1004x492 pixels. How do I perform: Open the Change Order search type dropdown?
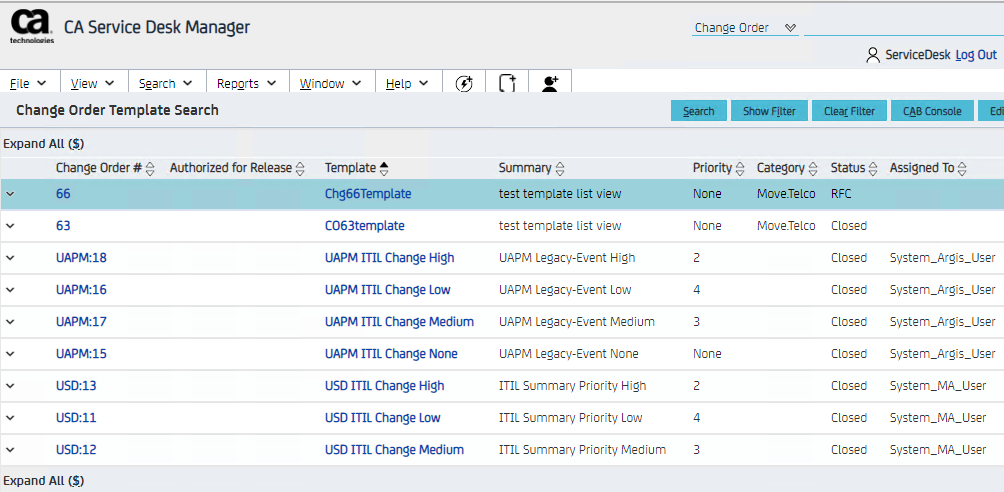pos(745,28)
